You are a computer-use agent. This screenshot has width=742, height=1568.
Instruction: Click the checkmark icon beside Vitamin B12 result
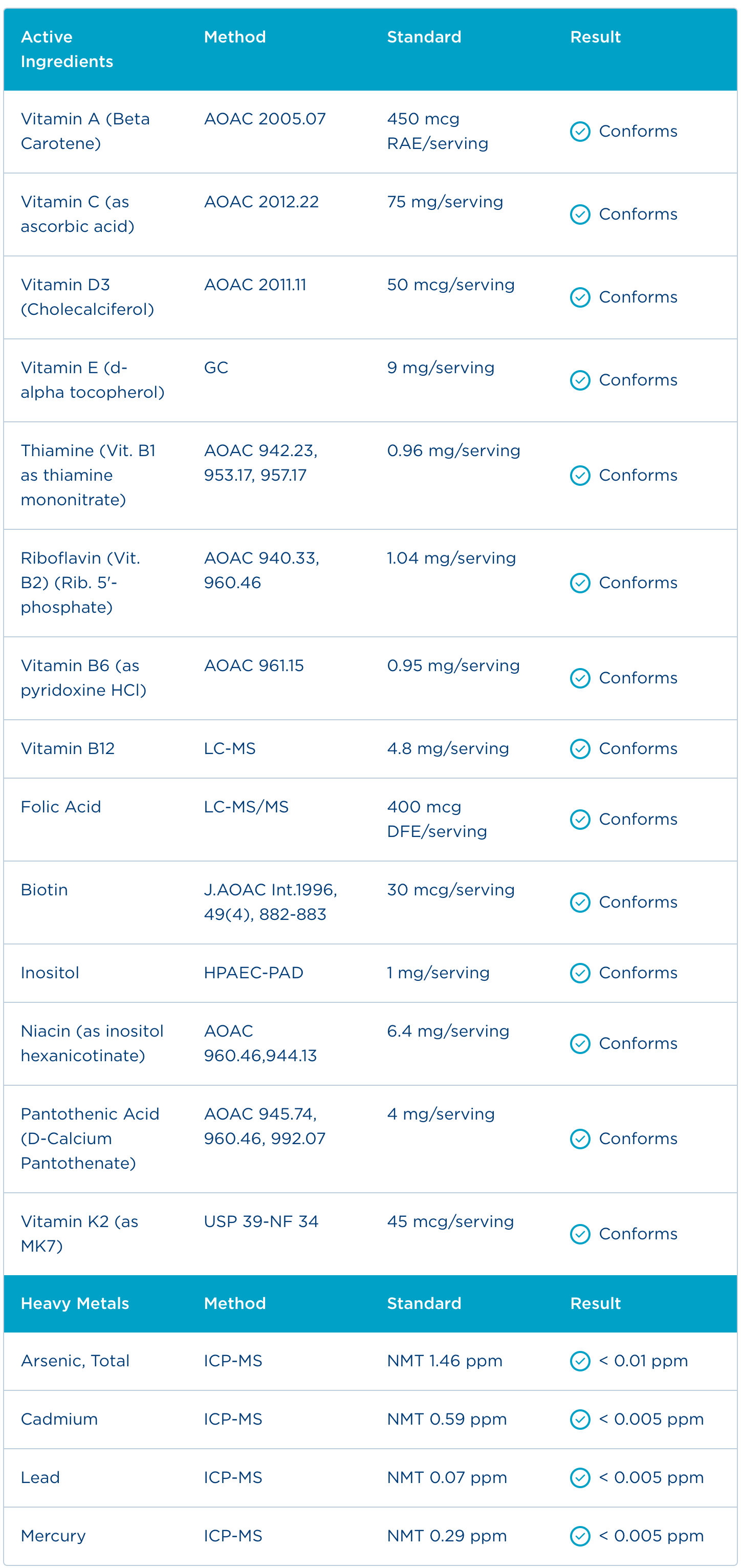[x=579, y=749]
